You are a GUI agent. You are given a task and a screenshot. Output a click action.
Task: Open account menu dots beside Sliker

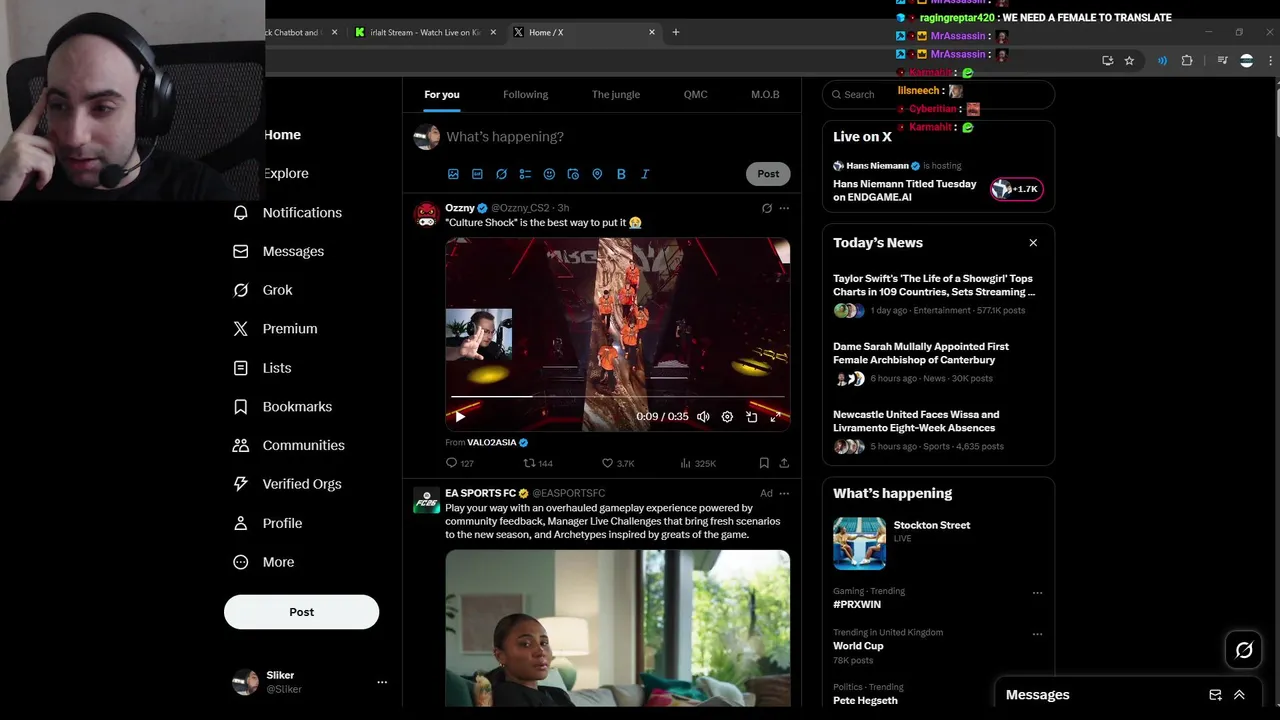click(x=382, y=682)
